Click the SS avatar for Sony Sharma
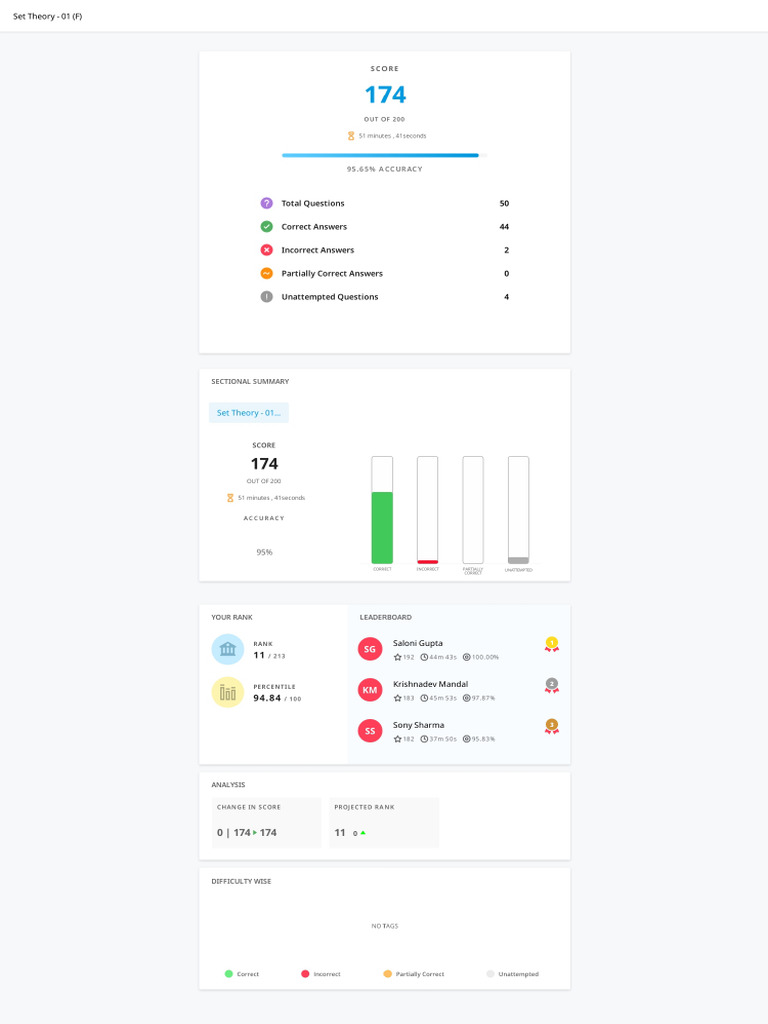The height and width of the screenshot is (1024, 768). (370, 731)
